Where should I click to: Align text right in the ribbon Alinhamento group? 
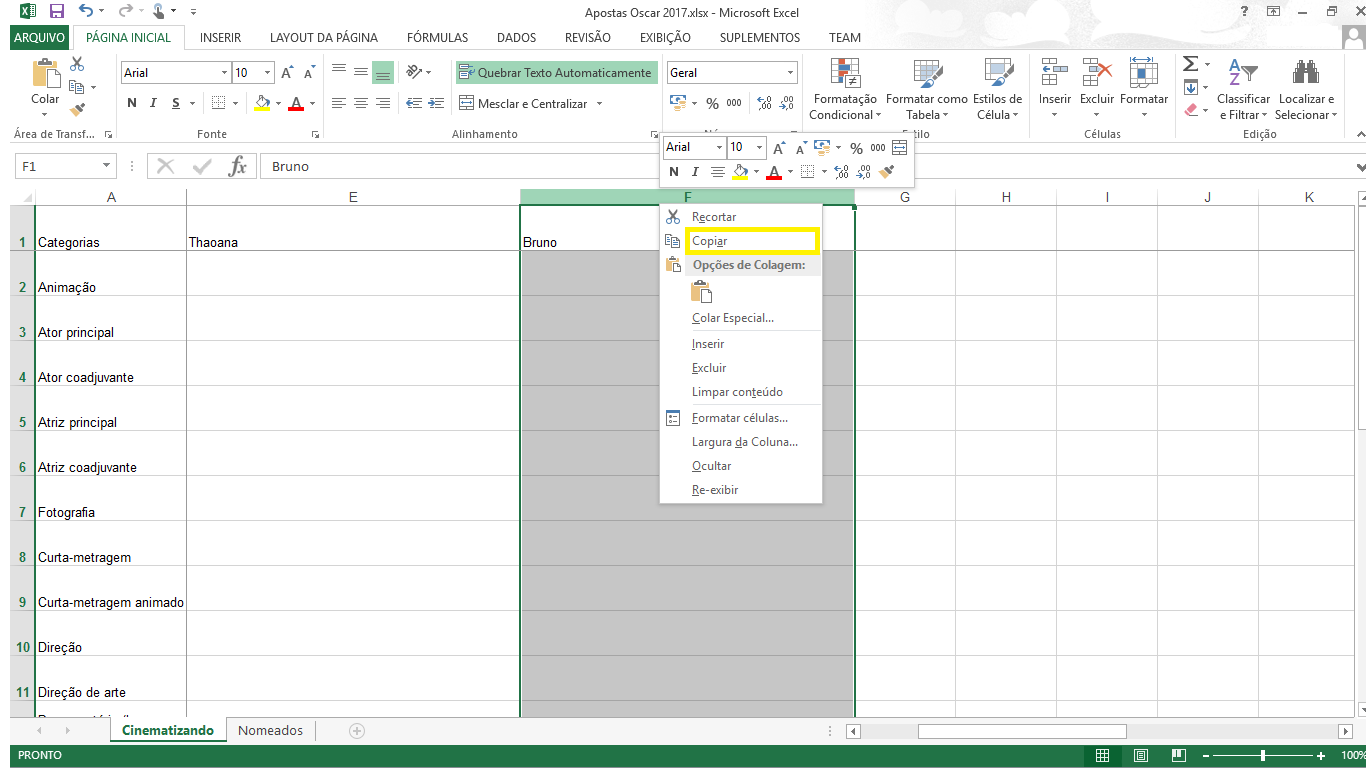click(383, 103)
